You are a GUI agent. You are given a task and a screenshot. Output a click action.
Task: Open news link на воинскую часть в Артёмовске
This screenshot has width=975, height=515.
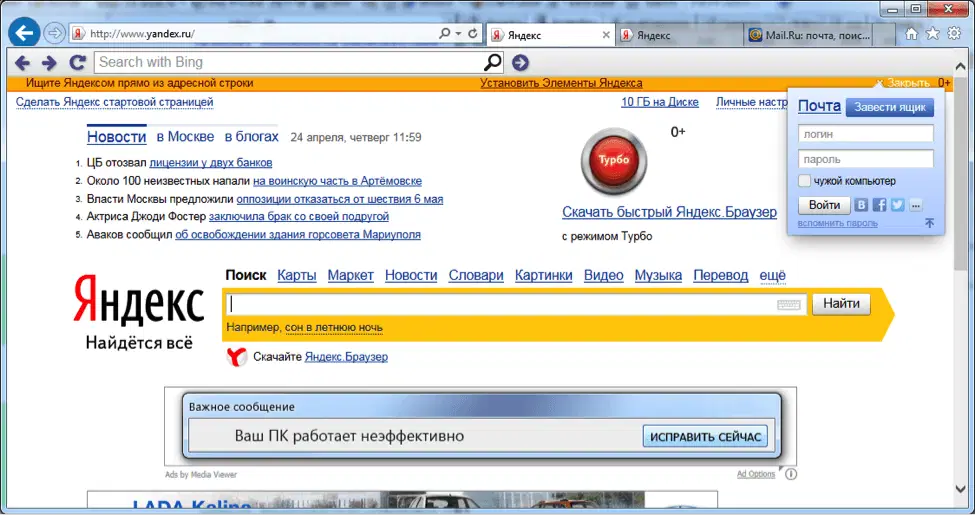tap(337, 181)
